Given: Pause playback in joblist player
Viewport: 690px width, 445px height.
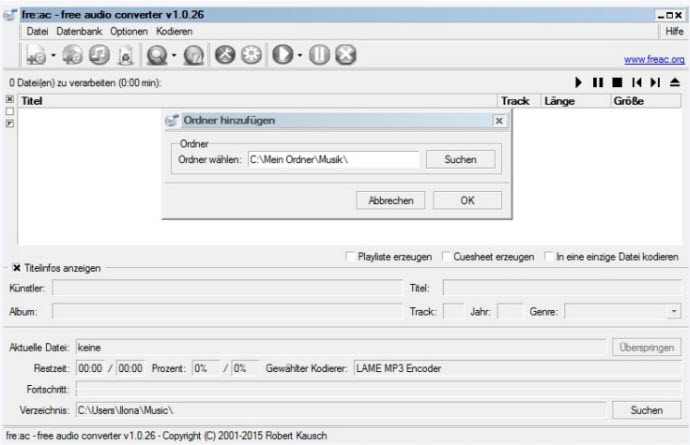Looking at the screenshot, I should coord(598,82).
